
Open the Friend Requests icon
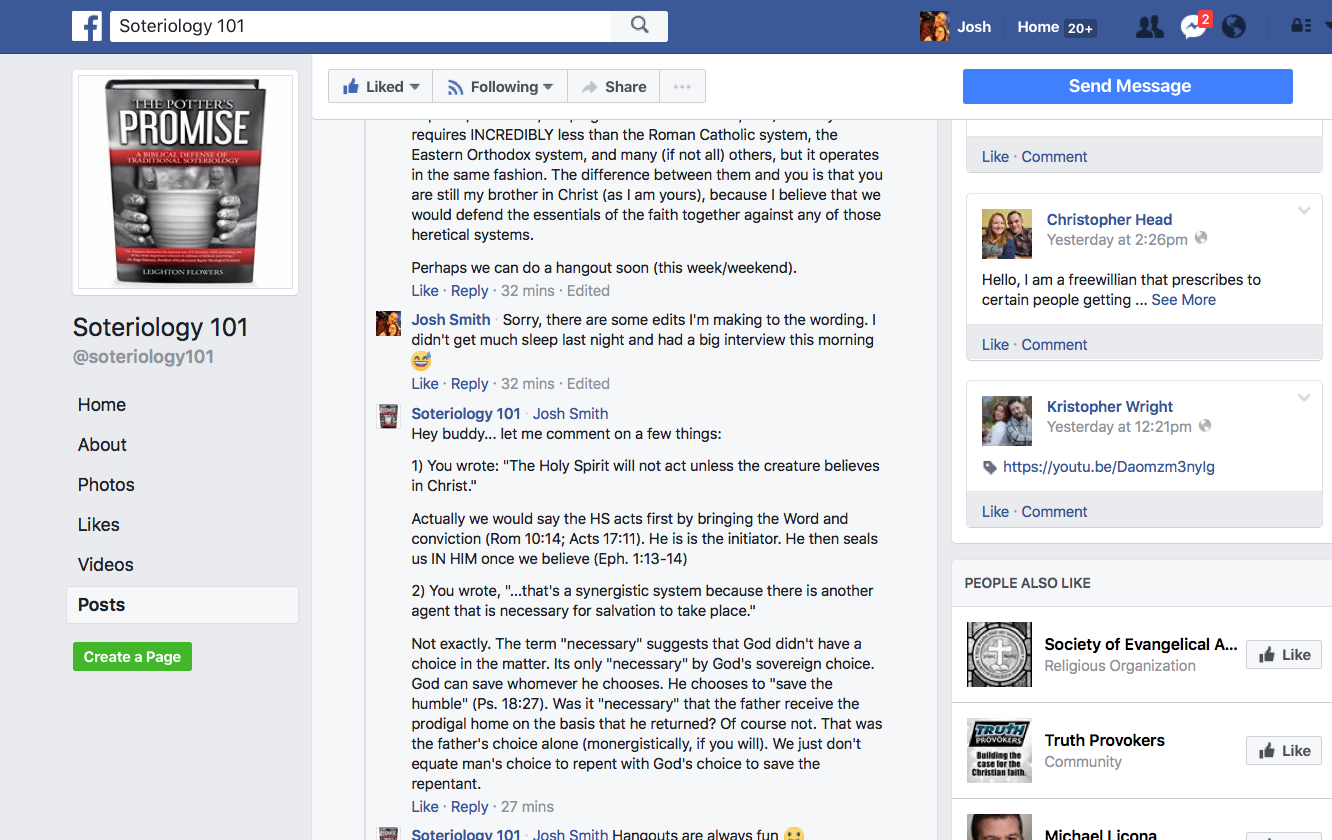(x=1150, y=27)
